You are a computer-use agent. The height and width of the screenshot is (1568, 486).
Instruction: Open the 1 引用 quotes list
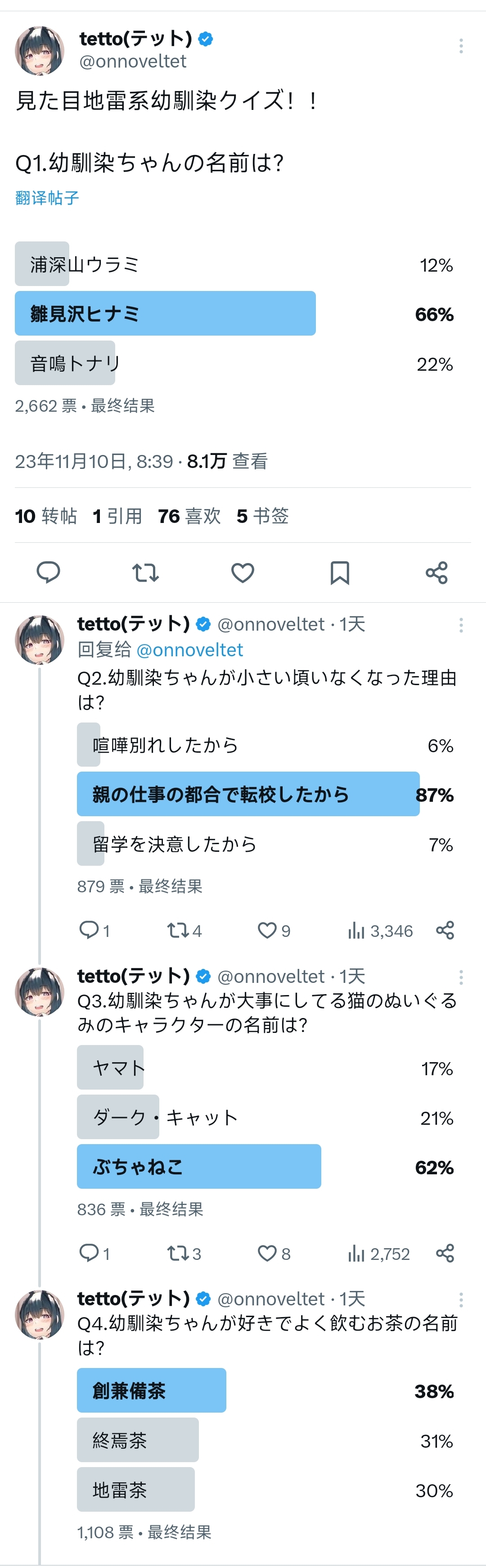117,516
